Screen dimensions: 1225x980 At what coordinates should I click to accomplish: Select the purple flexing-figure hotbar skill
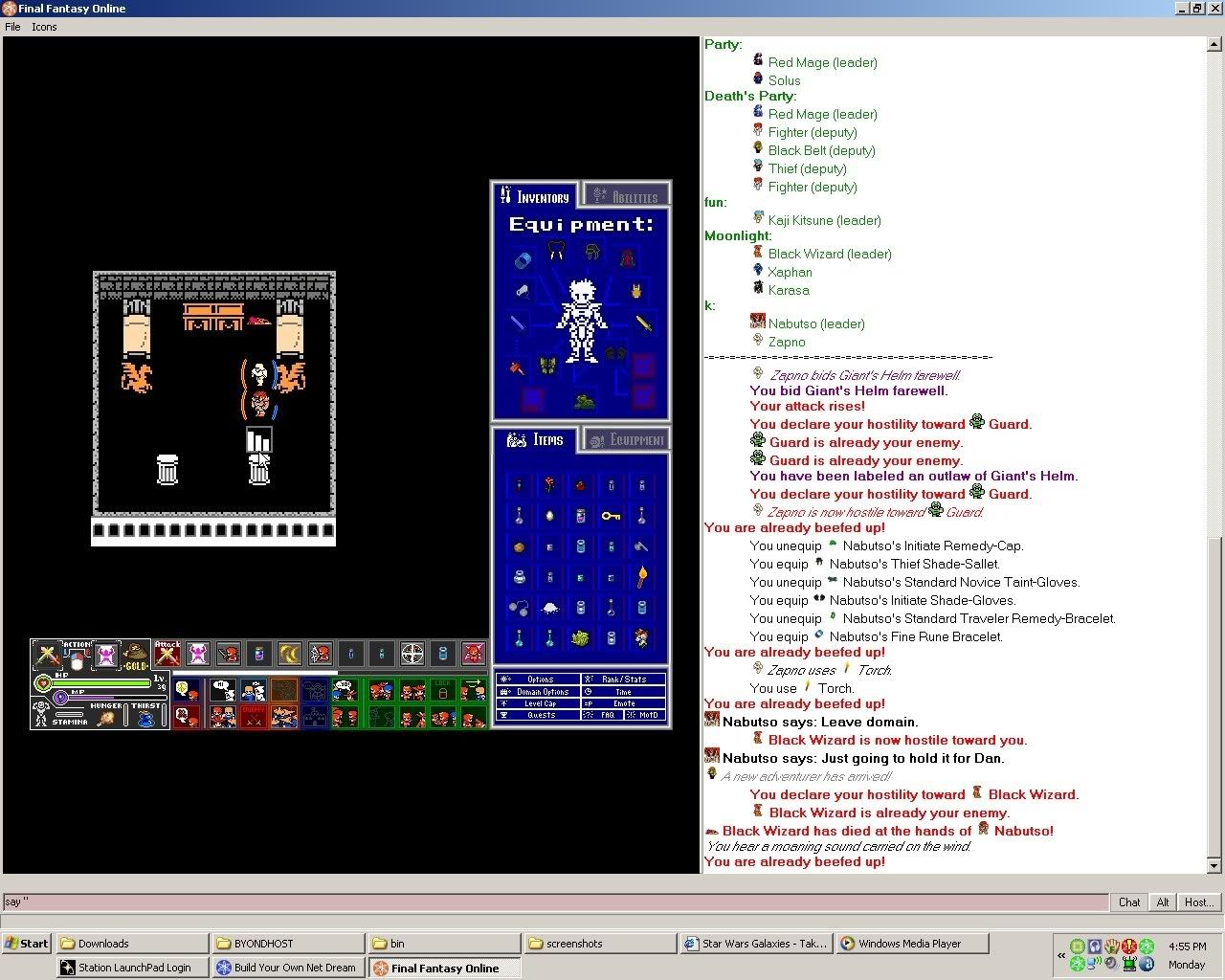(x=198, y=653)
